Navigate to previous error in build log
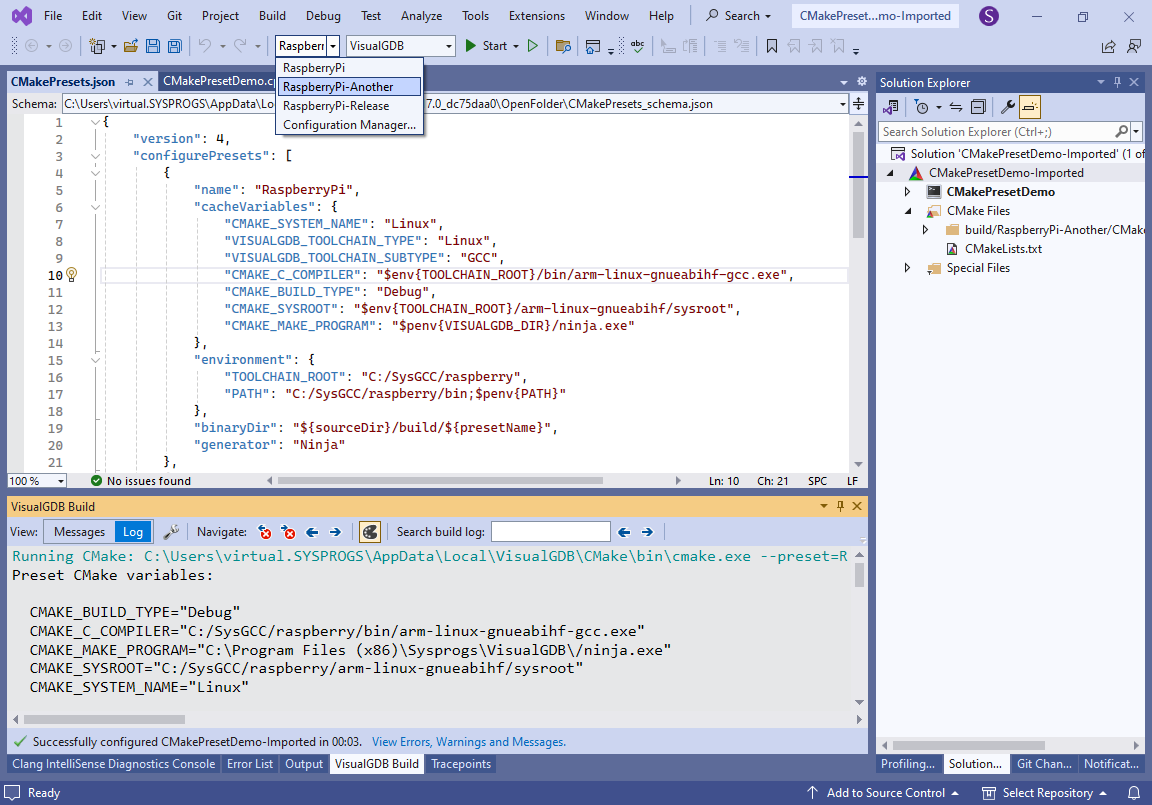 264,532
